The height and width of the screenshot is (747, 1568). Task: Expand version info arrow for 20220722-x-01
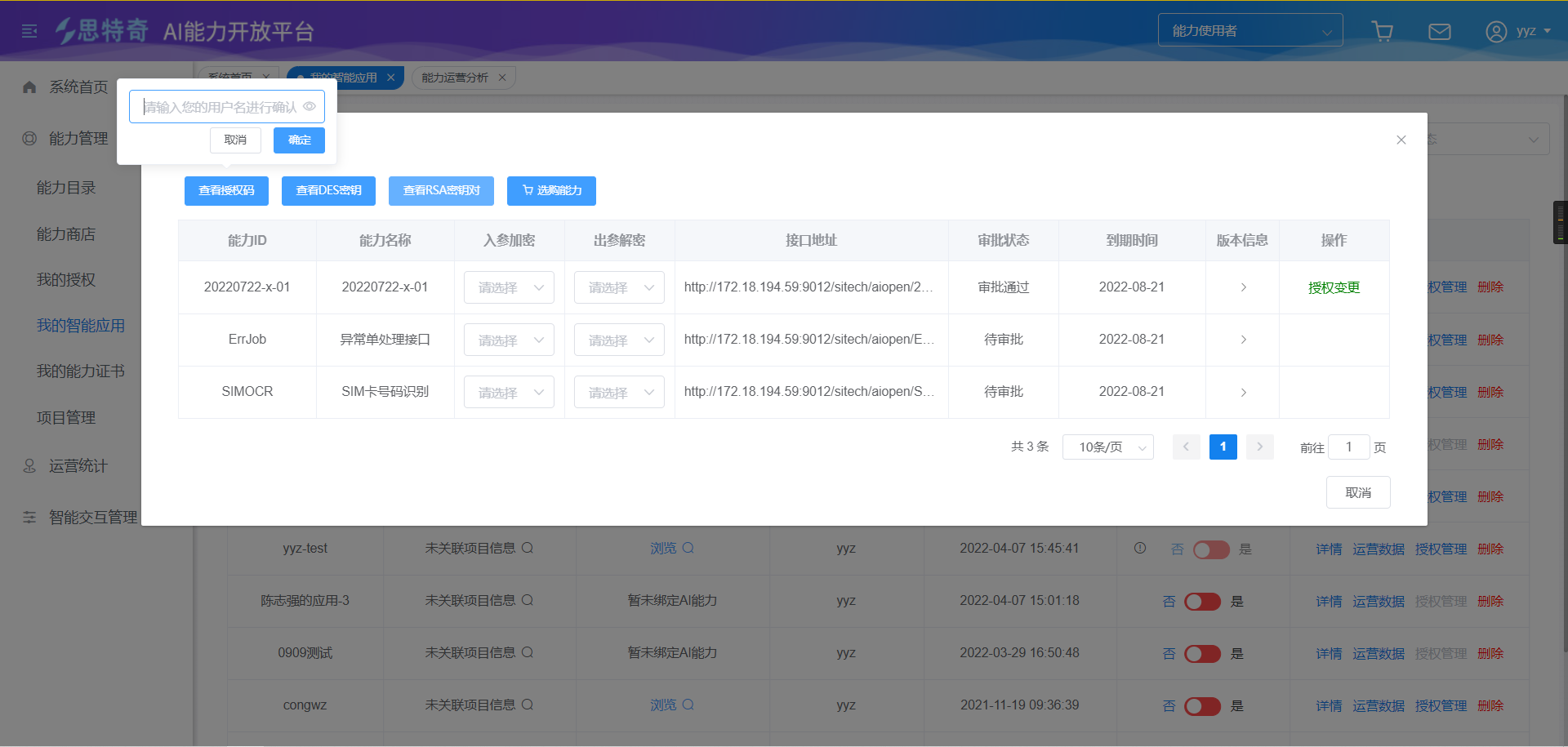1243,287
